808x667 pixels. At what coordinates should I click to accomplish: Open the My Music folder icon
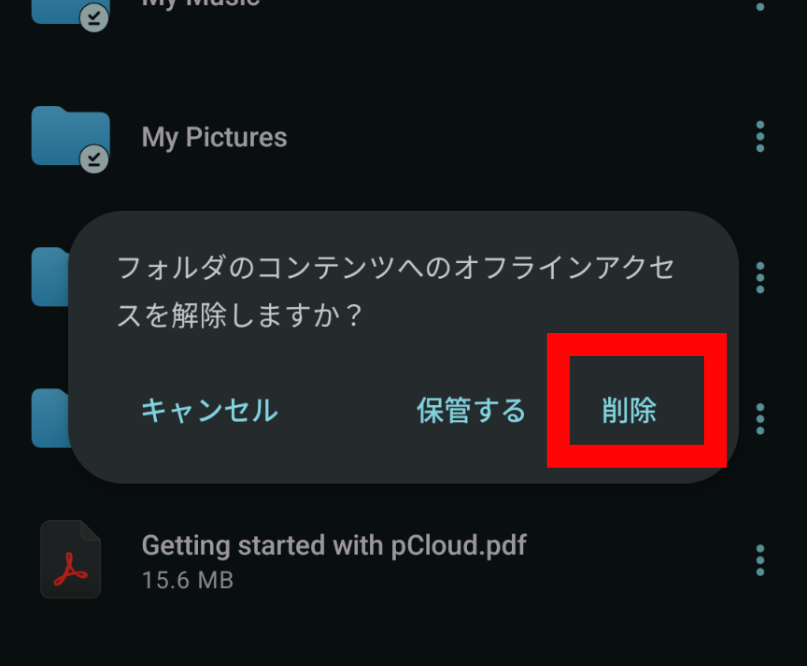coord(71,12)
